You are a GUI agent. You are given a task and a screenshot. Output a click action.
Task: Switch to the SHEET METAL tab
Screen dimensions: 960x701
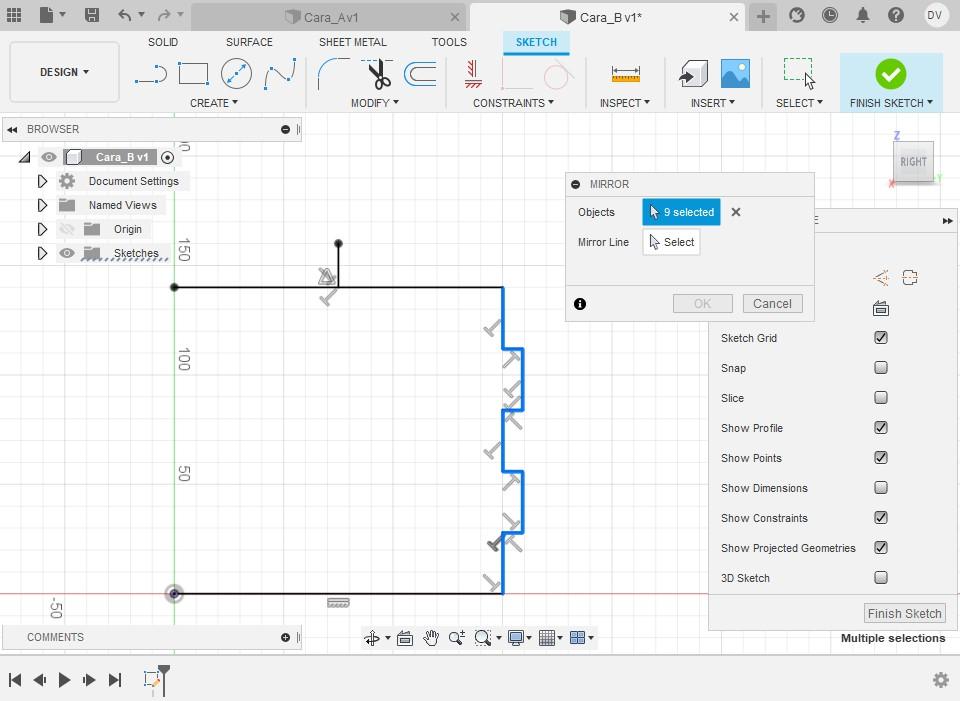pos(353,42)
